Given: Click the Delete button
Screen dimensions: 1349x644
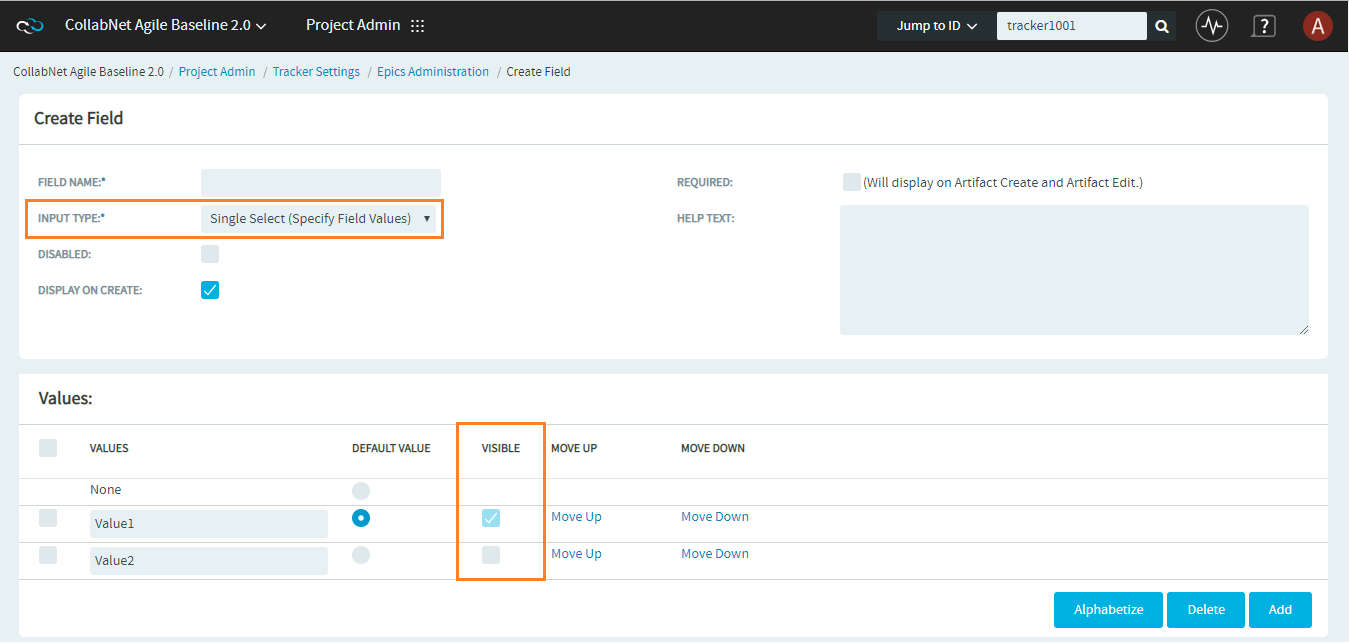Looking at the screenshot, I should point(1206,610).
